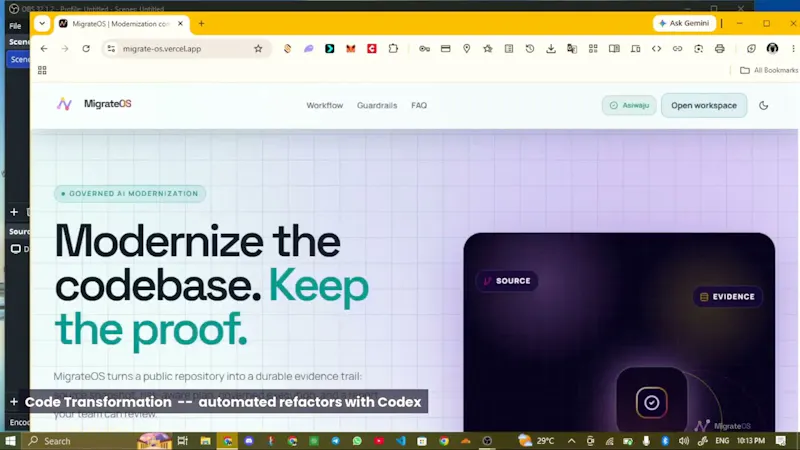This screenshot has height=450, width=800.
Task: Open Telegram from the taskbar
Action: click(335, 441)
